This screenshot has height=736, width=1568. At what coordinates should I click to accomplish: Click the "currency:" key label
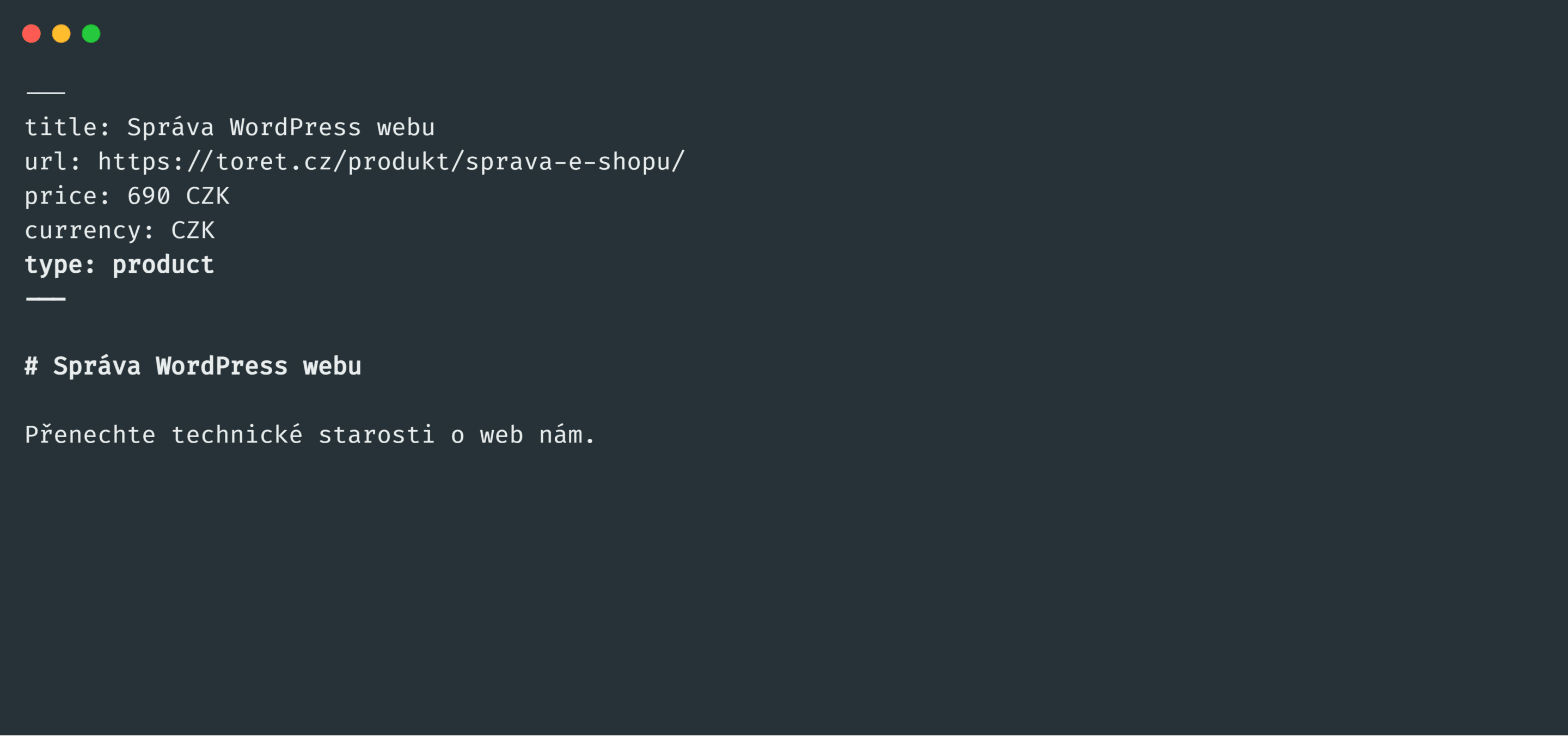click(89, 231)
